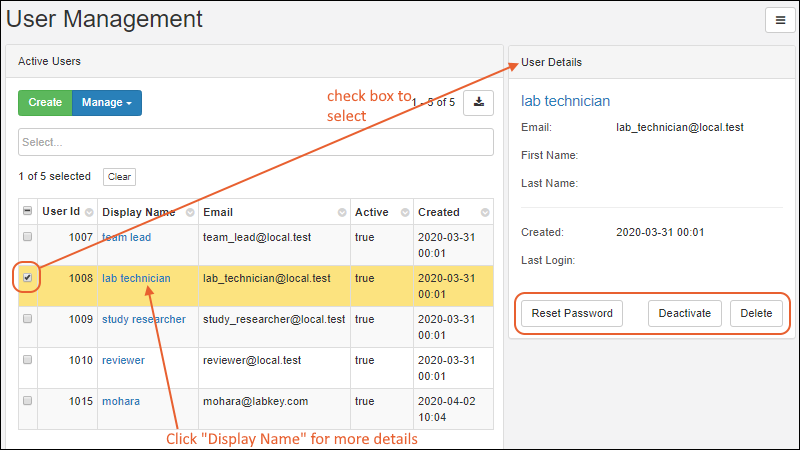The height and width of the screenshot is (450, 800).
Task: Open User Id column sort menu
Action: [x=89, y=213]
